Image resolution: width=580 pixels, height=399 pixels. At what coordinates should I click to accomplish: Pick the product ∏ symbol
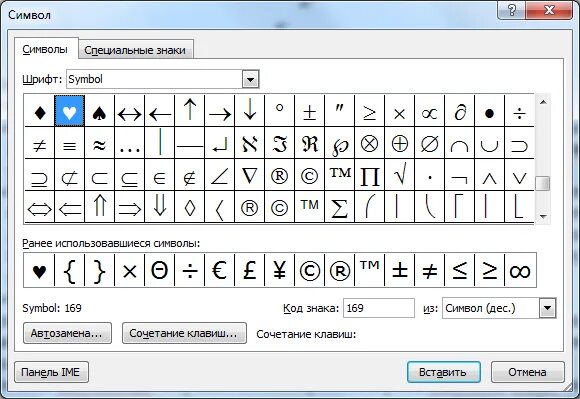[370, 175]
